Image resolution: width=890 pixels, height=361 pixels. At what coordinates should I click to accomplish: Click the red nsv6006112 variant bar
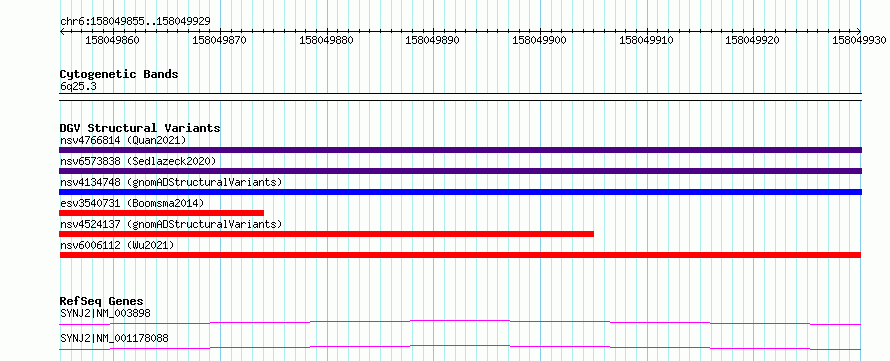coord(460,255)
